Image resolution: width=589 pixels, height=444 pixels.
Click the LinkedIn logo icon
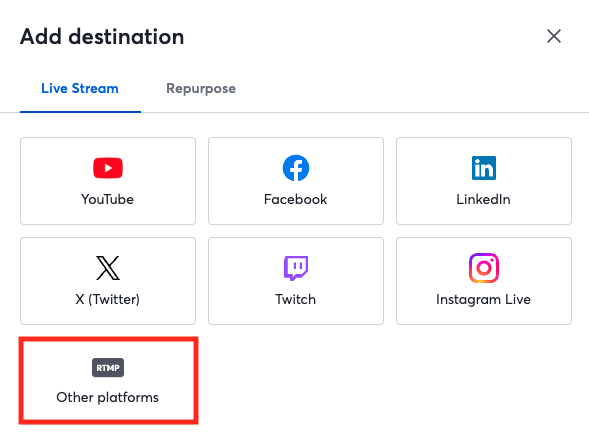click(484, 168)
